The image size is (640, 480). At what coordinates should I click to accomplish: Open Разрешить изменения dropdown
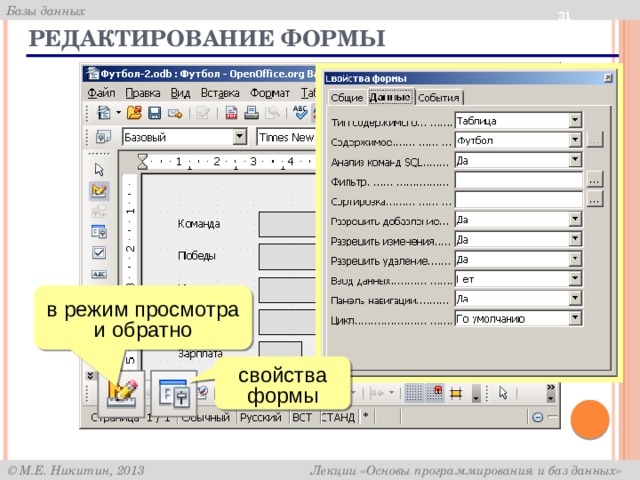coord(575,239)
